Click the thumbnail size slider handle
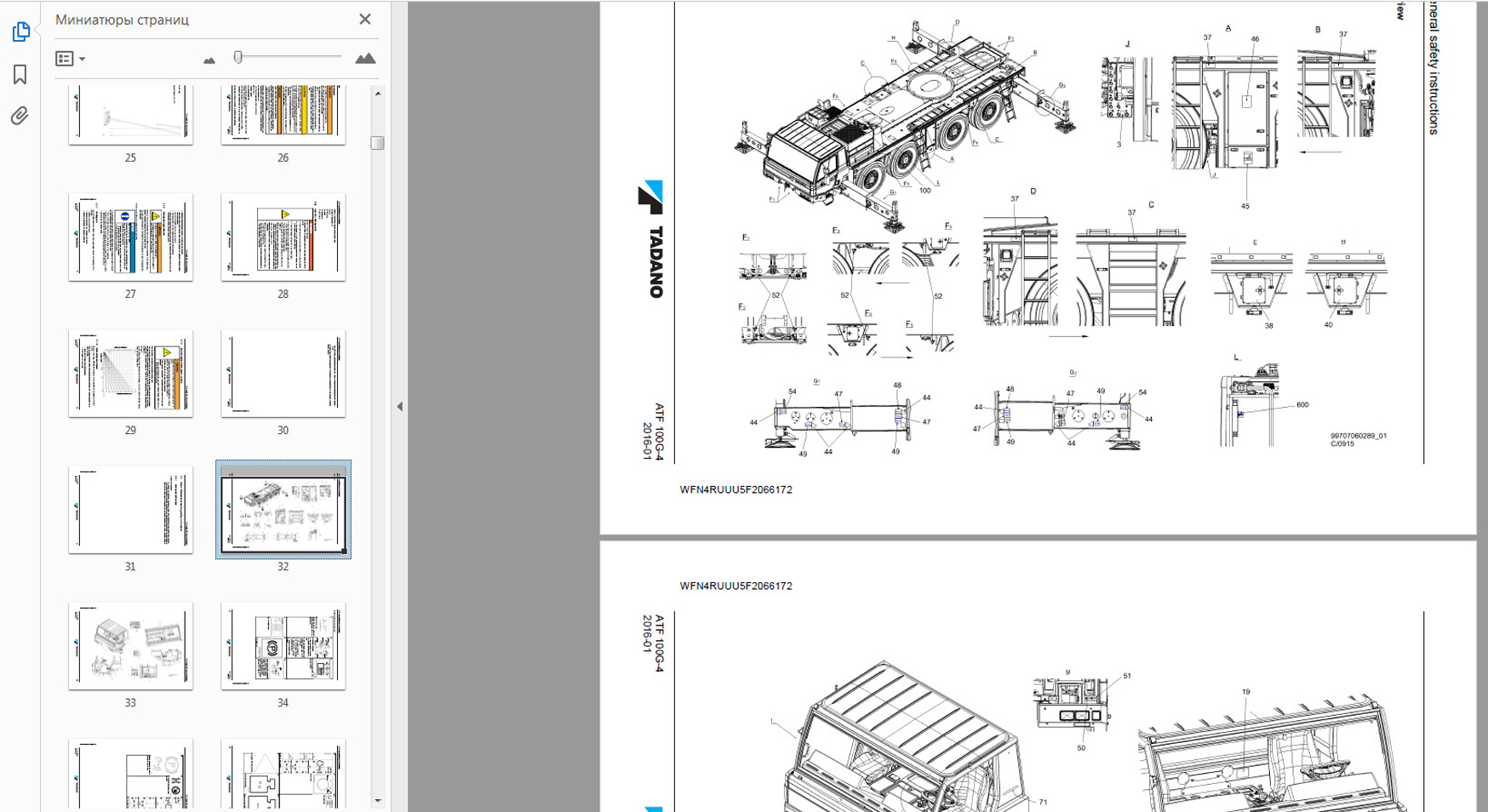Viewport: 1488px width, 812px height. (x=238, y=57)
